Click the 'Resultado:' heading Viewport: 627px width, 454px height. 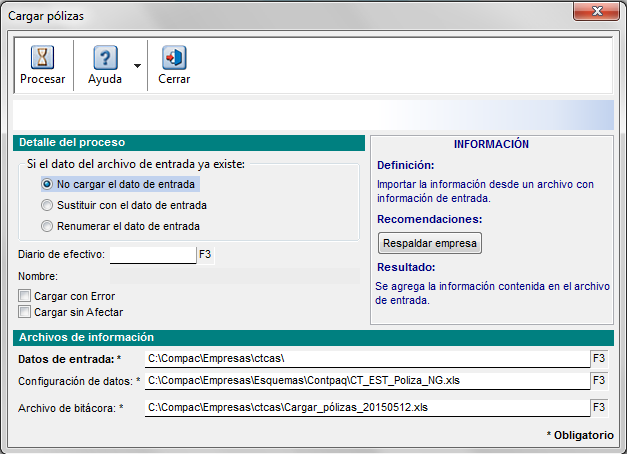click(406, 267)
